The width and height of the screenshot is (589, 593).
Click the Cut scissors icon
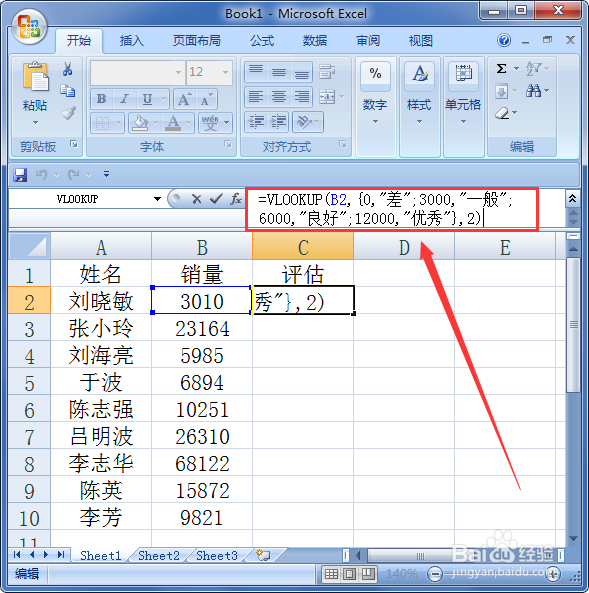click(x=68, y=69)
